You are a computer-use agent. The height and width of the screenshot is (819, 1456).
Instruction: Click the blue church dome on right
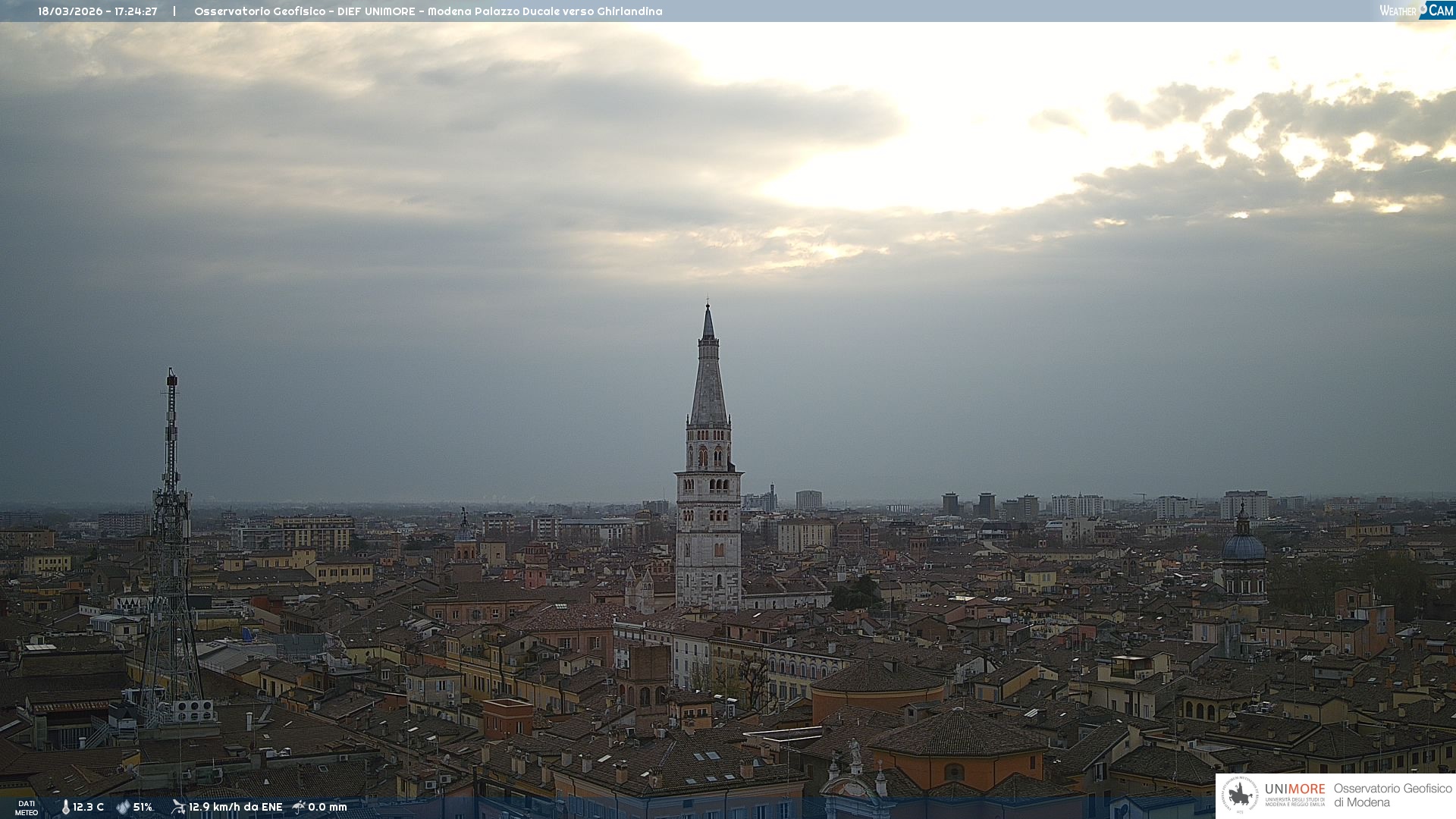click(x=1243, y=548)
